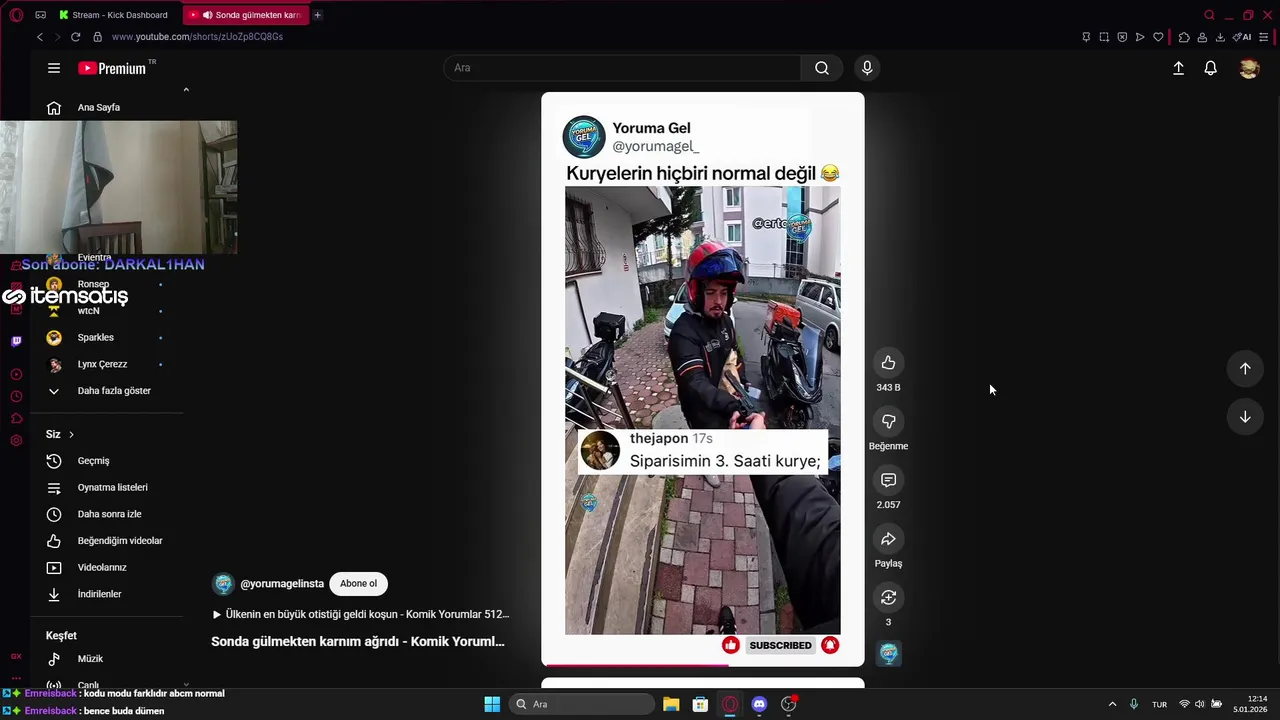Viewport: 1280px width, 720px height.
Task: Open Opera sidebar settings gear
Action: coord(16,441)
